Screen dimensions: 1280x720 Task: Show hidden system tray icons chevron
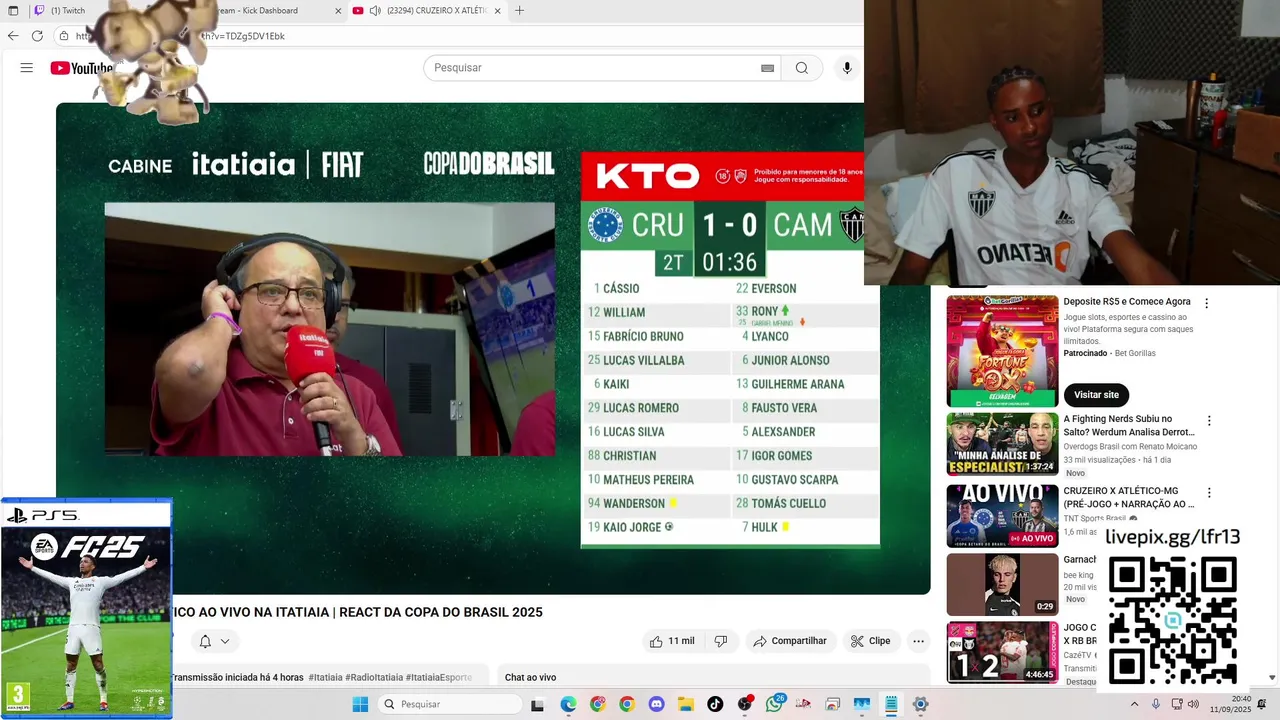(1134, 704)
